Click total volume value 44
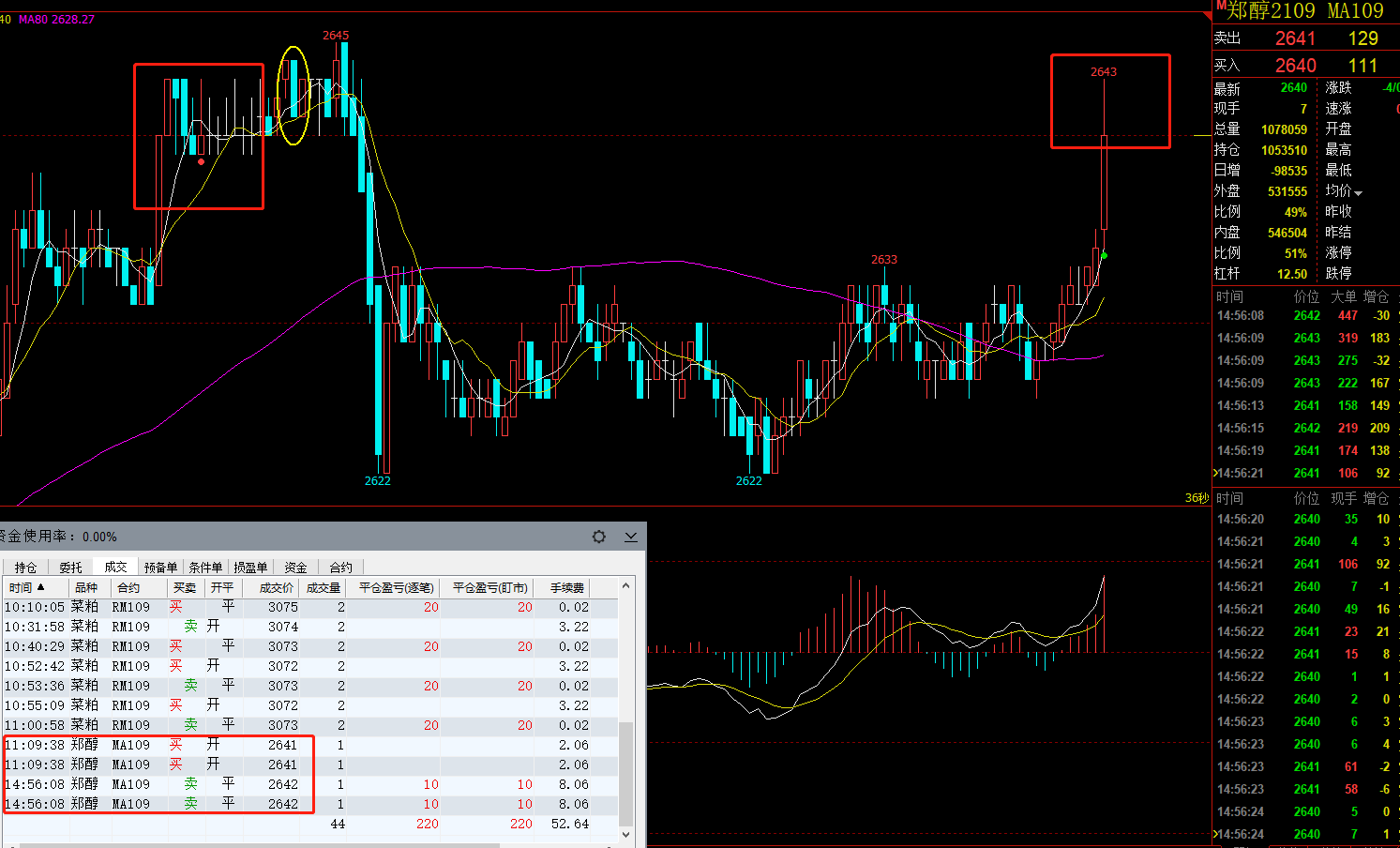The image size is (1400, 848). tap(338, 824)
